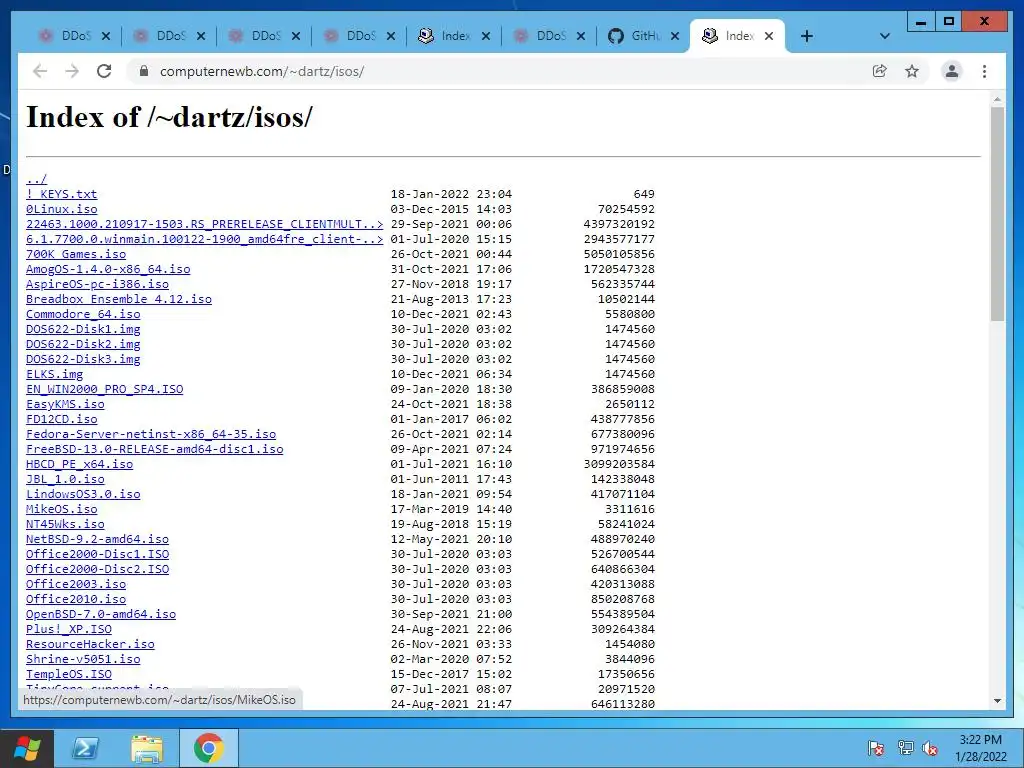Download FD12CD.iso
The image size is (1024, 768).
coord(61,419)
